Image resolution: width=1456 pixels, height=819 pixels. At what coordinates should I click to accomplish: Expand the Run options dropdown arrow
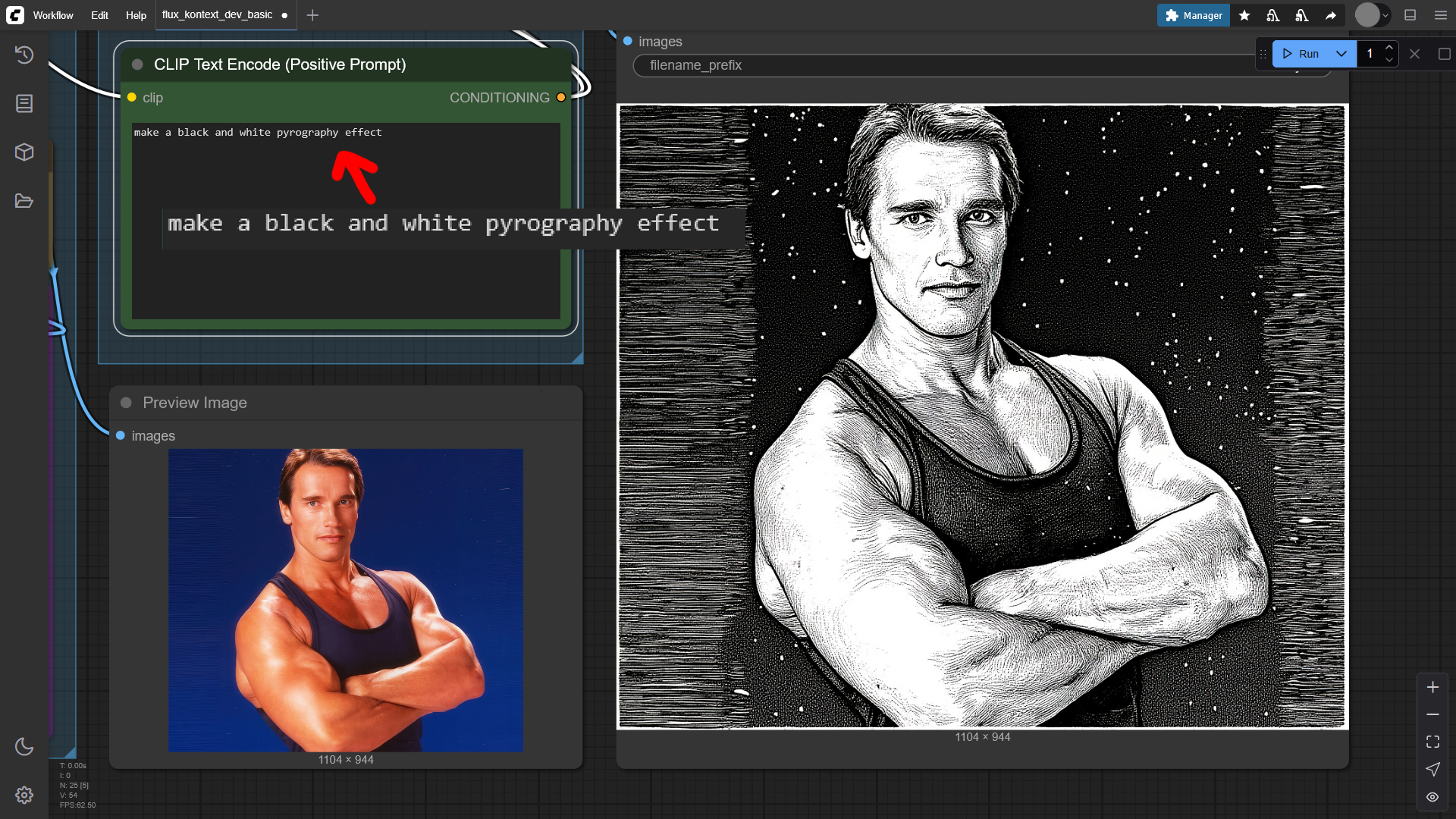[1341, 54]
